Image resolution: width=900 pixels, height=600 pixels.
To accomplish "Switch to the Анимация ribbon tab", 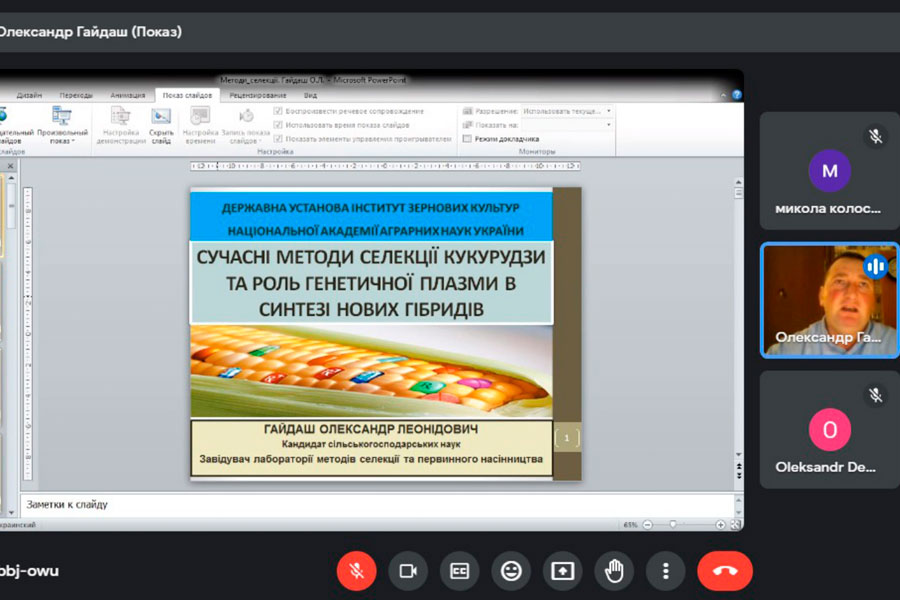I will pyautogui.click(x=127, y=95).
